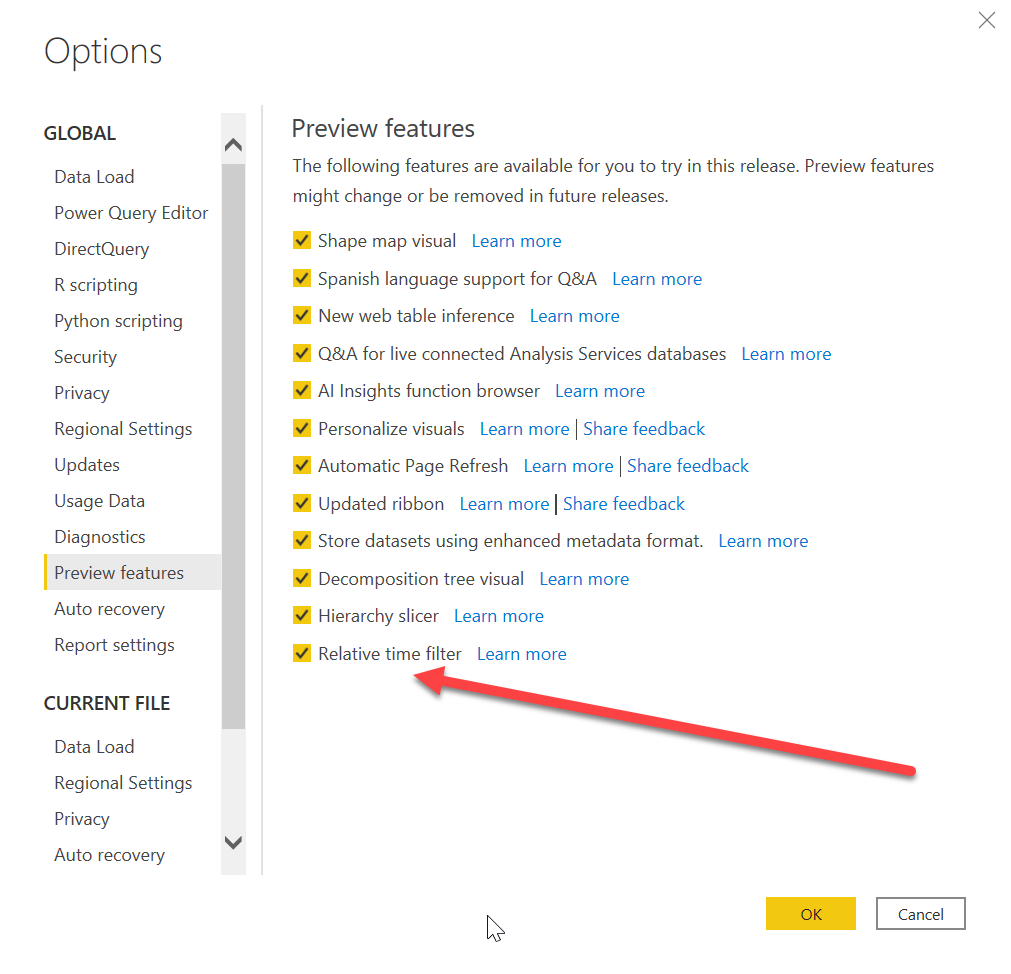Click Cancel to discard changes
The width and height of the screenshot is (1011, 974).
click(920, 913)
